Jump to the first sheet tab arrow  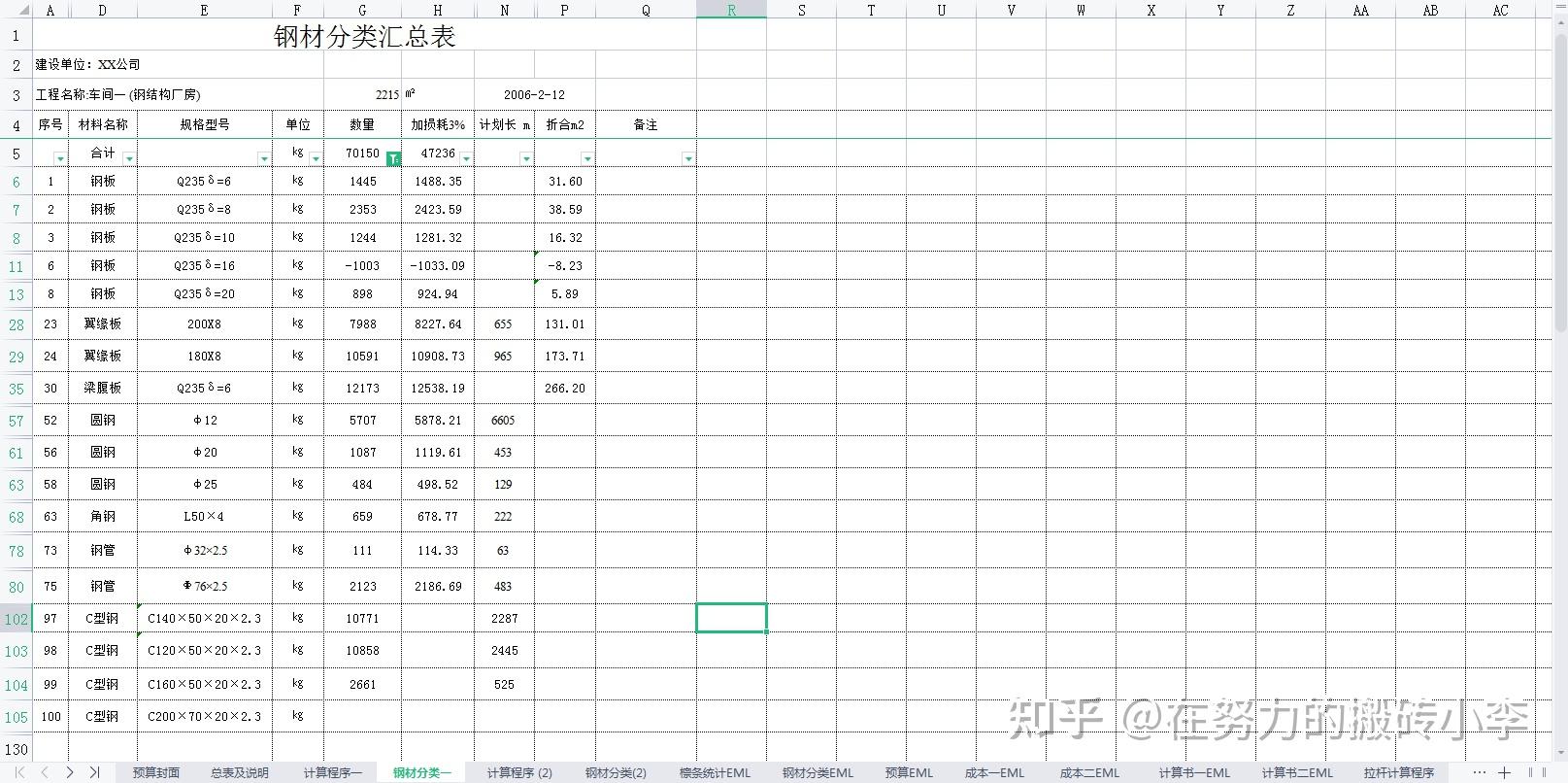(x=19, y=772)
